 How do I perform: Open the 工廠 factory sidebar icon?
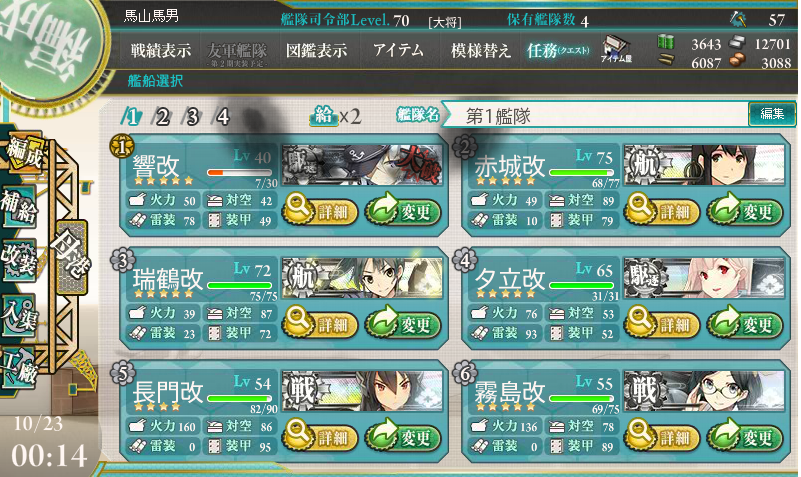pyautogui.click(x=19, y=369)
